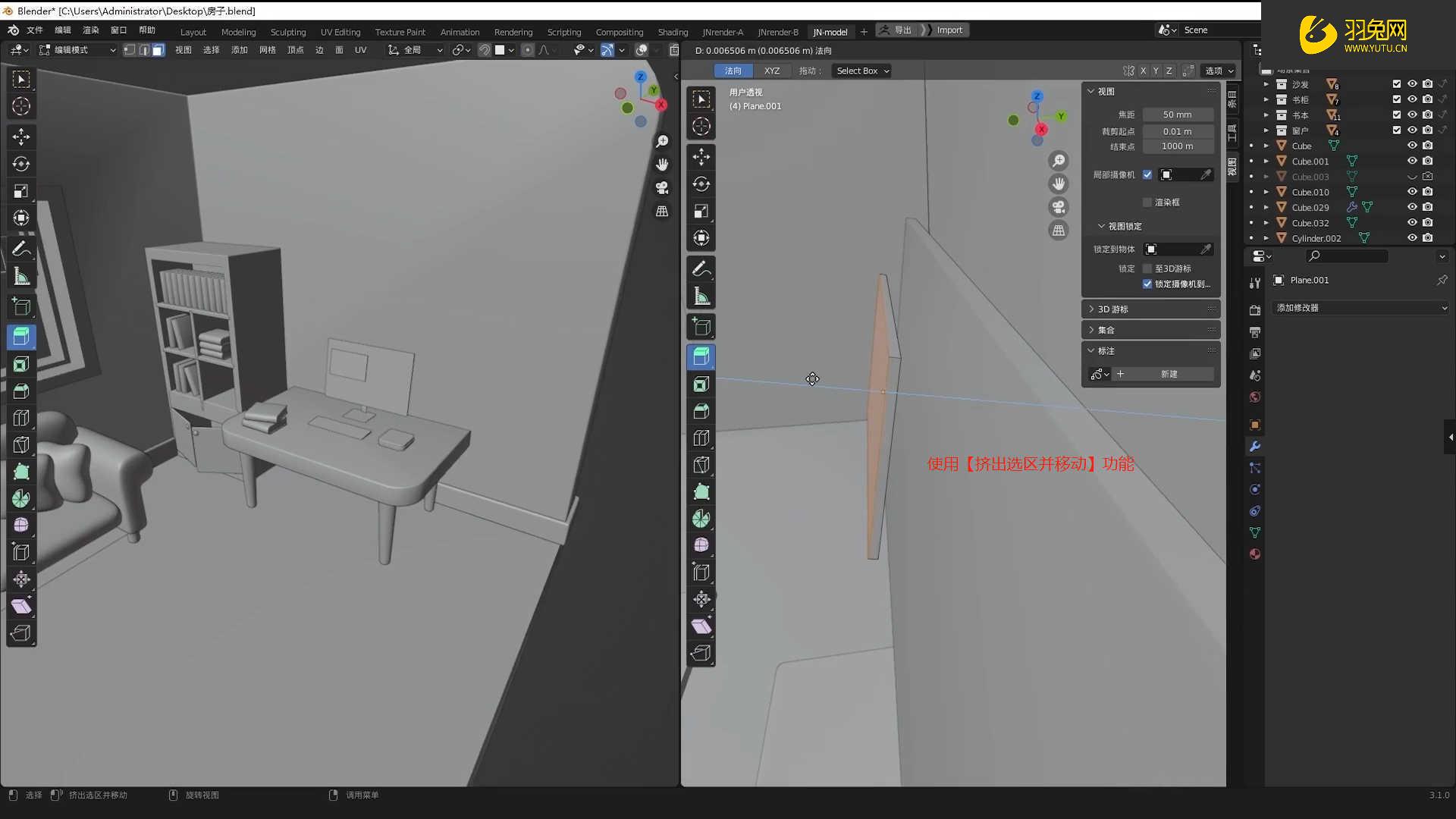Uncheck the 沙发 collection checkbox
The image size is (1456, 819).
1395,84
